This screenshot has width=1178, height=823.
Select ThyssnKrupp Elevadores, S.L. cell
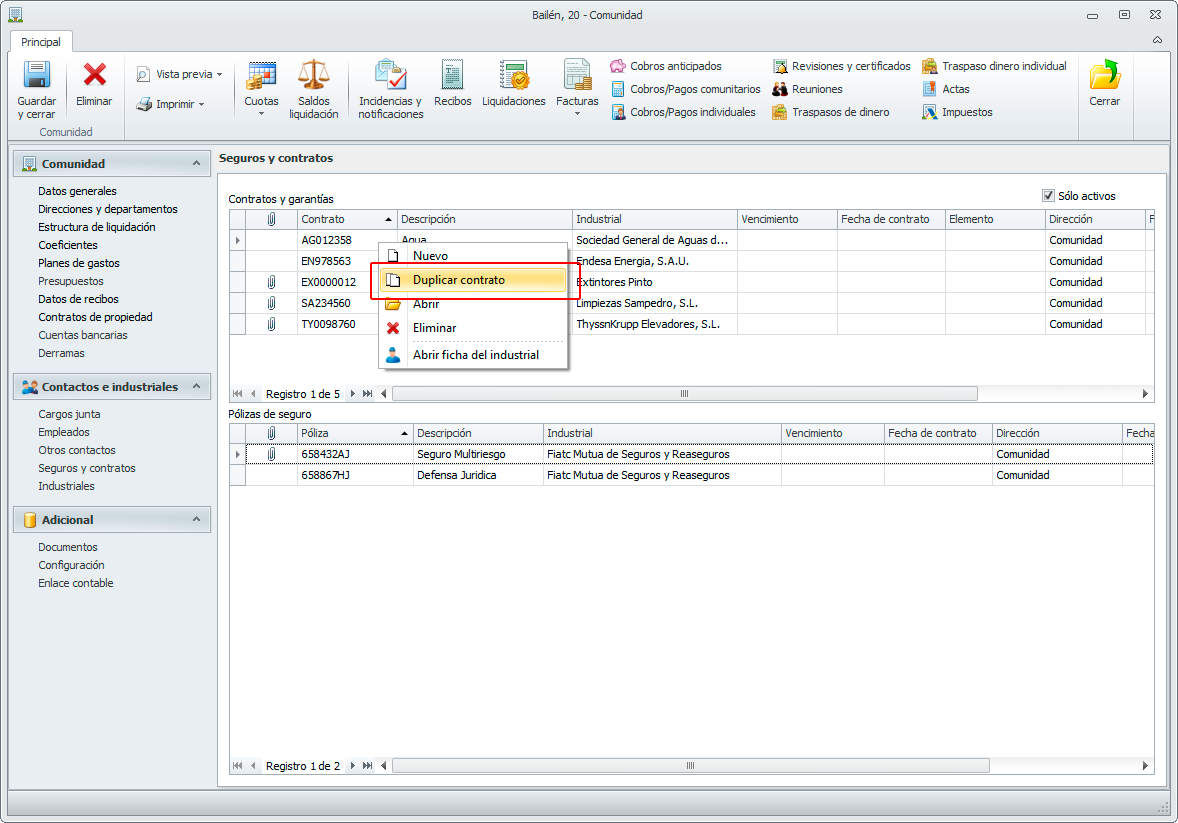pyautogui.click(x=654, y=324)
